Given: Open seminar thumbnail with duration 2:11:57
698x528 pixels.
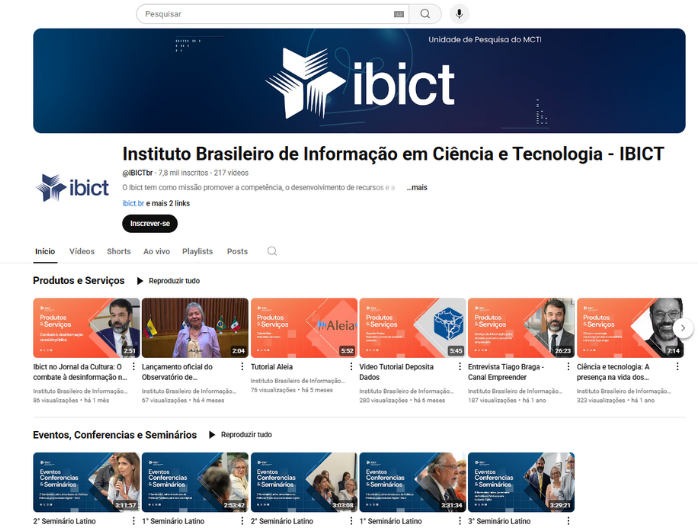Looking at the screenshot, I should coord(86,482).
